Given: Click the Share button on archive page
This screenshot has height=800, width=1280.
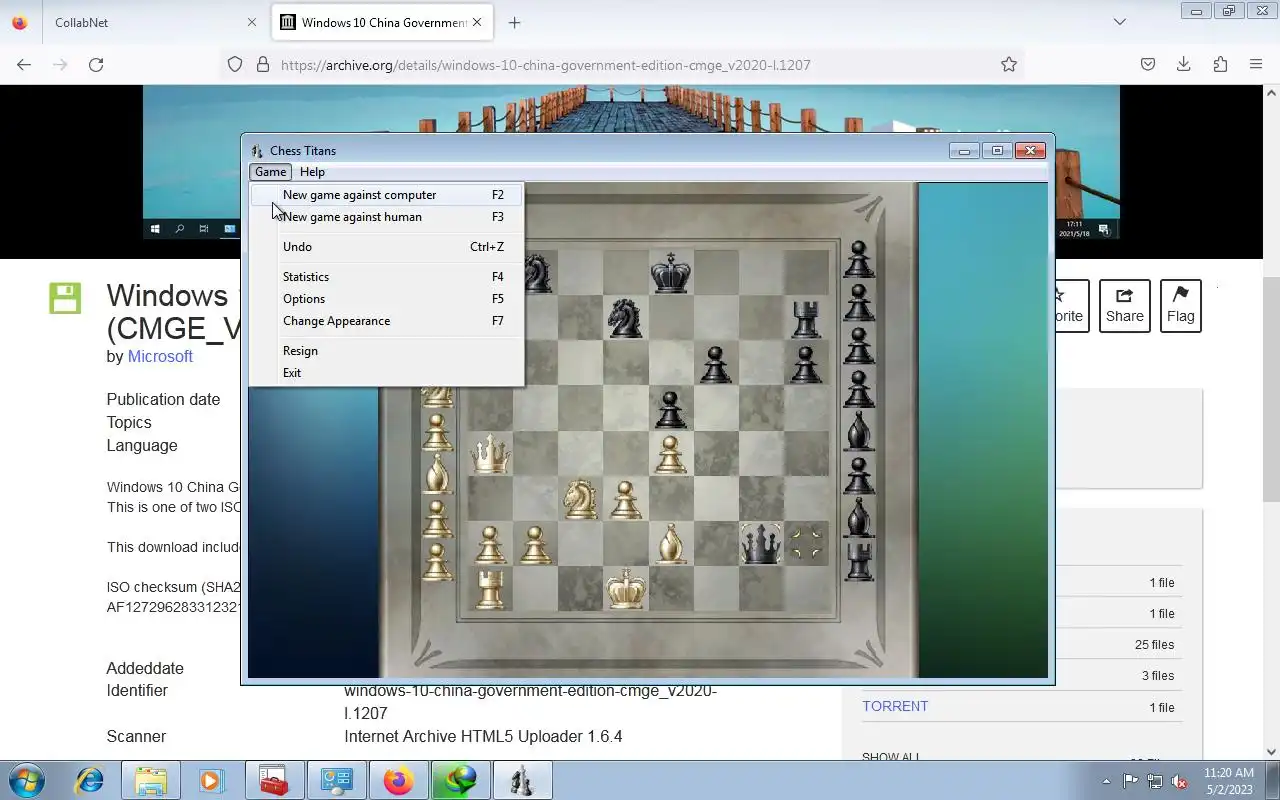Looking at the screenshot, I should (x=1124, y=306).
